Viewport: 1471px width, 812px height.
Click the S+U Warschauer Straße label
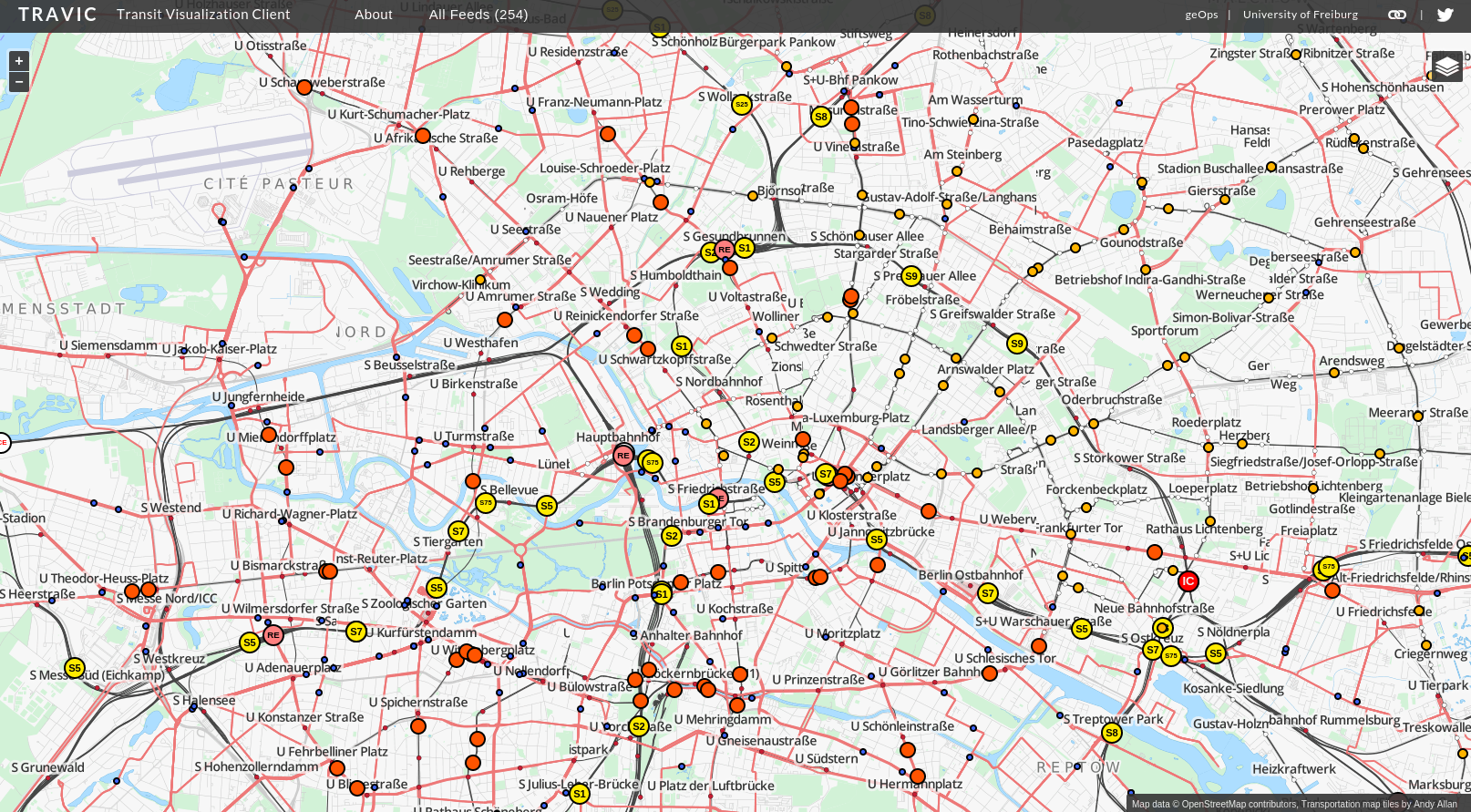pos(1044,622)
